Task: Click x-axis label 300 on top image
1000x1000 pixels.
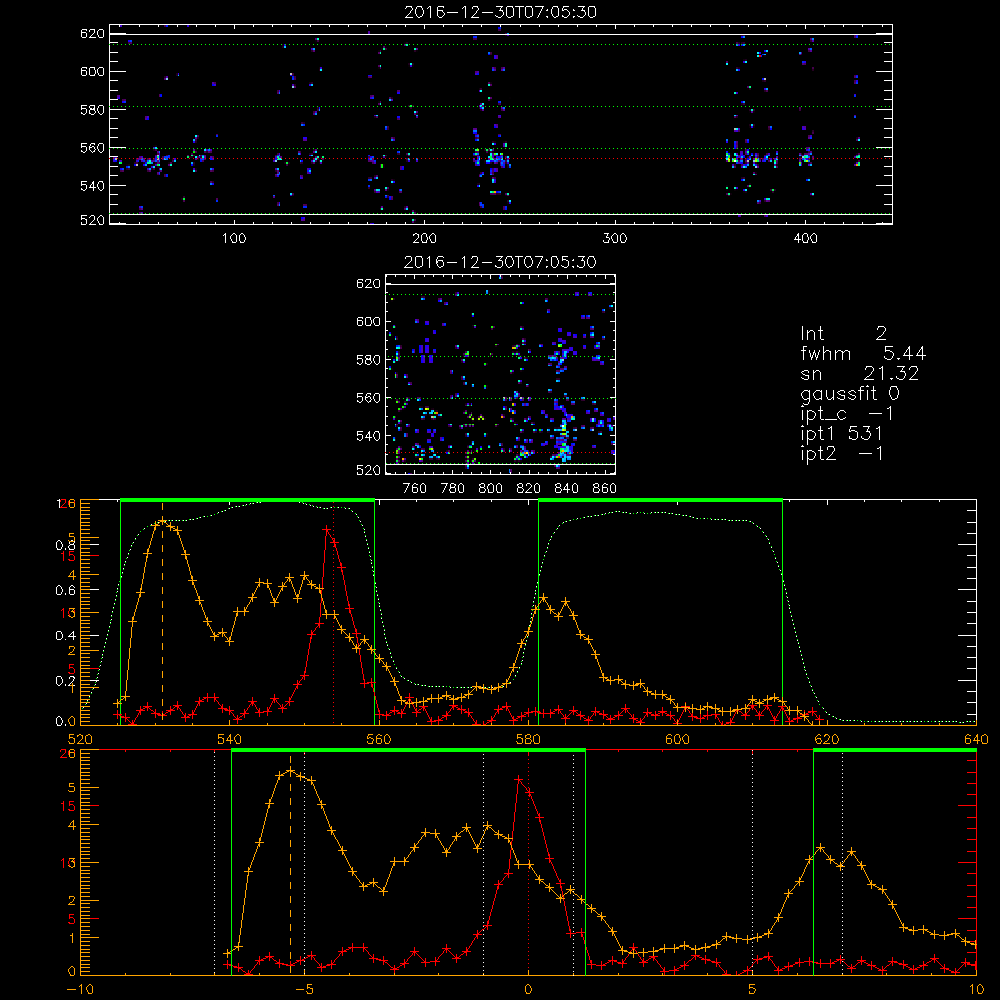Action: (x=615, y=239)
